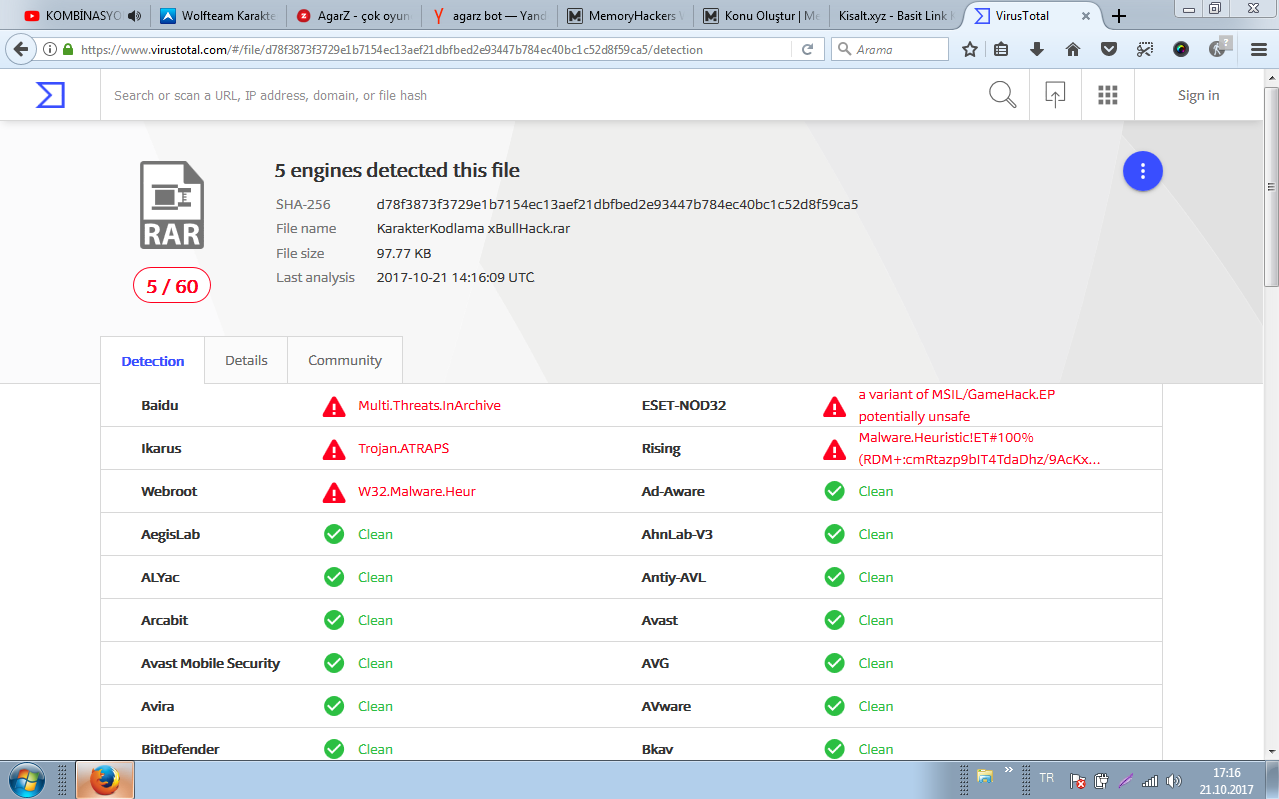Click green padlock in address bar
The width and height of the screenshot is (1279, 799).
click(x=68, y=49)
